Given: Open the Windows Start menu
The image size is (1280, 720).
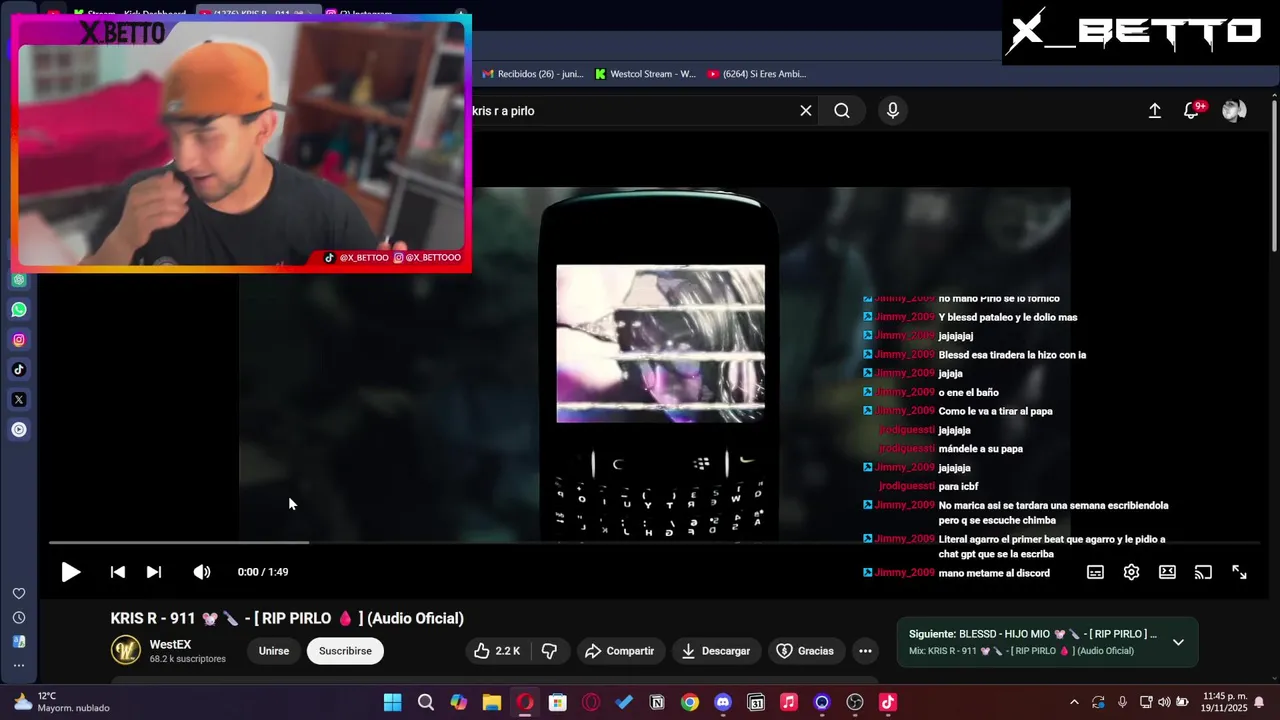Looking at the screenshot, I should click(x=393, y=702).
